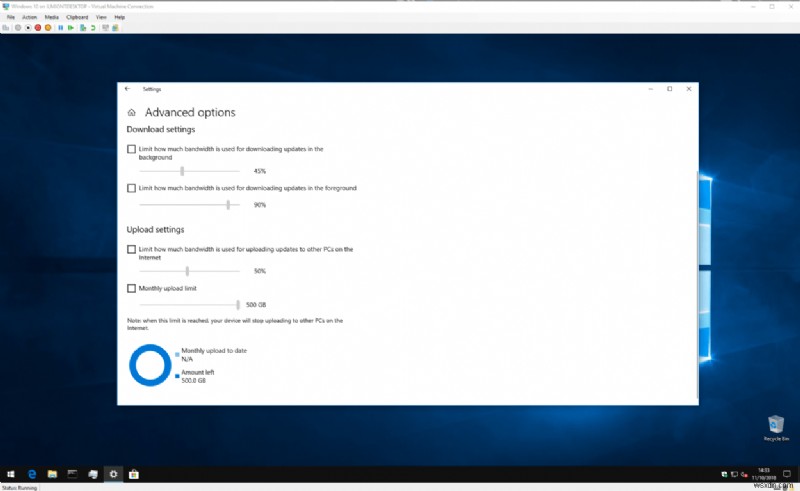The image size is (800, 491).
Task: Click the tray icon with the red badge
Action: click(x=744, y=474)
